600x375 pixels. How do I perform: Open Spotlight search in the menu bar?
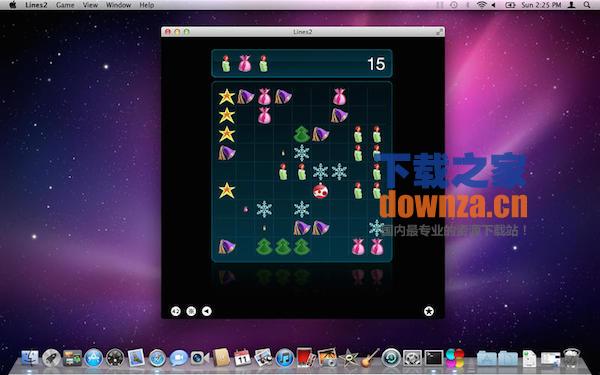click(x=587, y=5)
